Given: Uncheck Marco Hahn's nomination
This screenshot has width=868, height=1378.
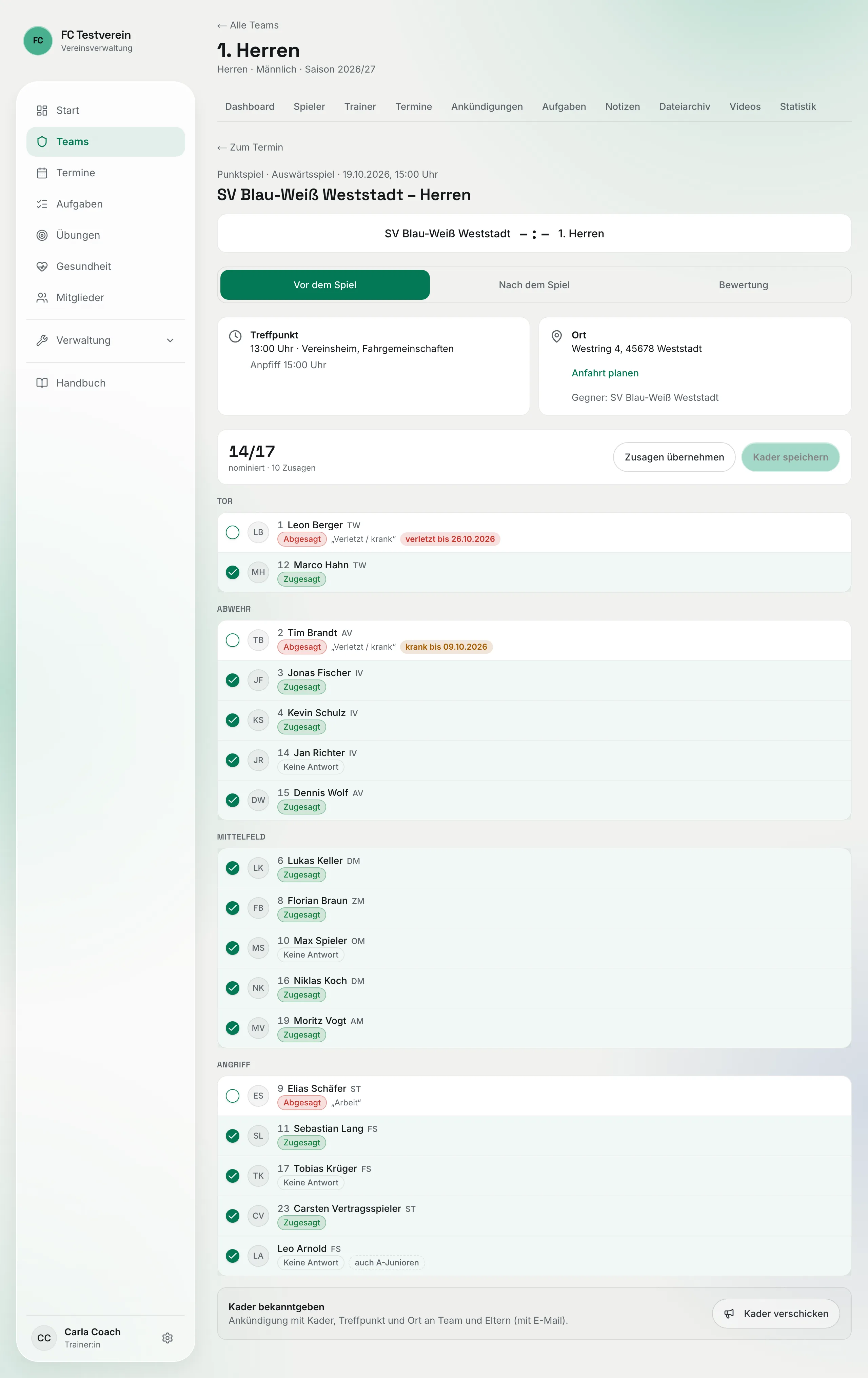Looking at the screenshot, I should click(x=232, y=572).
